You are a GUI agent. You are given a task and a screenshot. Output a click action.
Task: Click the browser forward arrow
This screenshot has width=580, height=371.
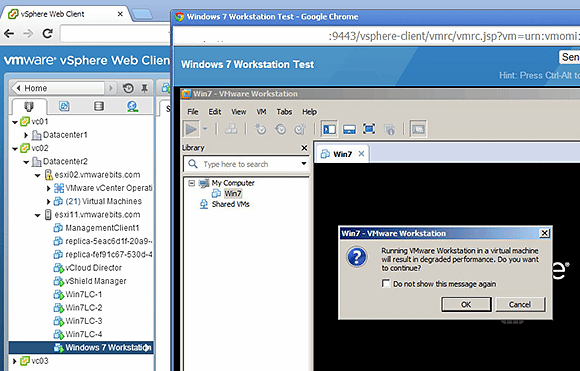(28, 34)
